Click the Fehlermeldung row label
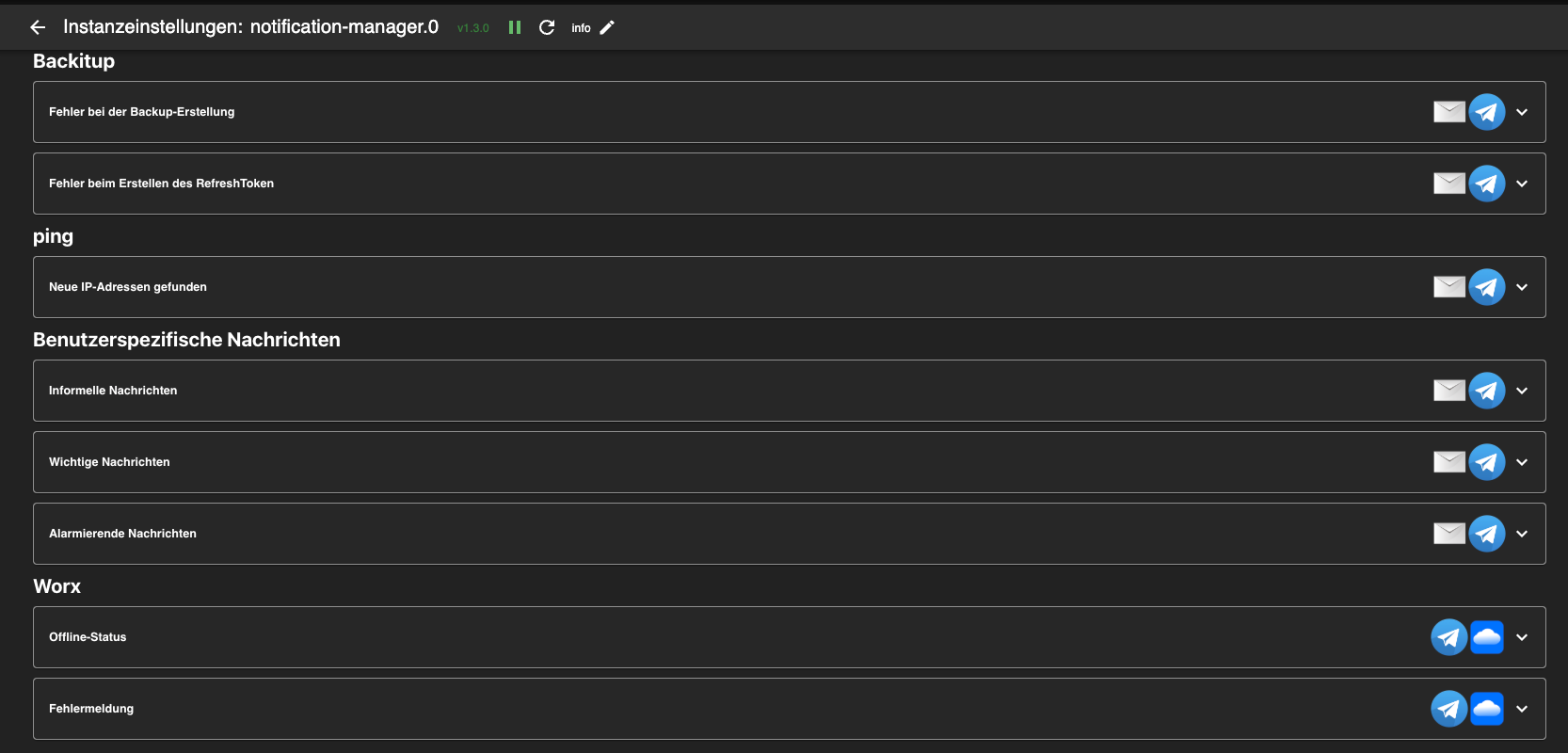 91,709
